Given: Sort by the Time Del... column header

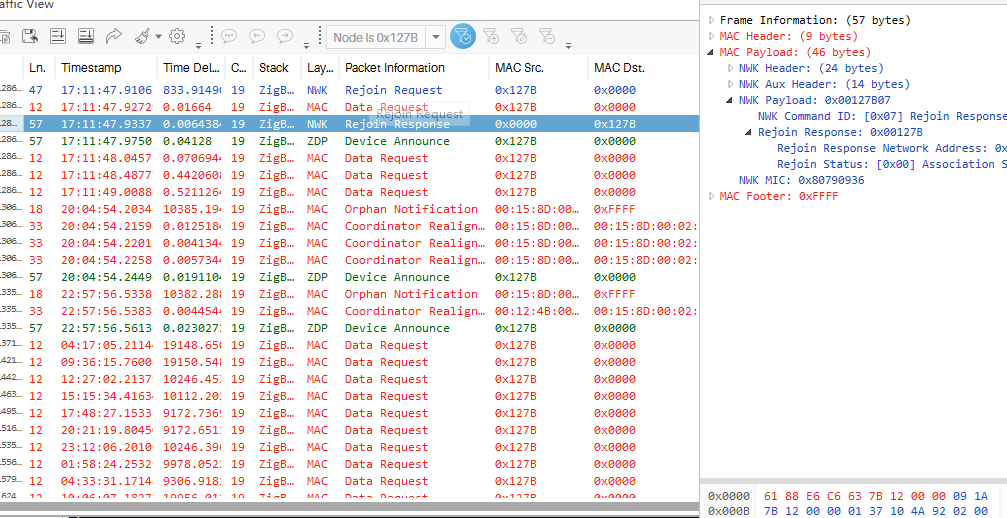Looking at the screenshot, I should tap(191, 67).
